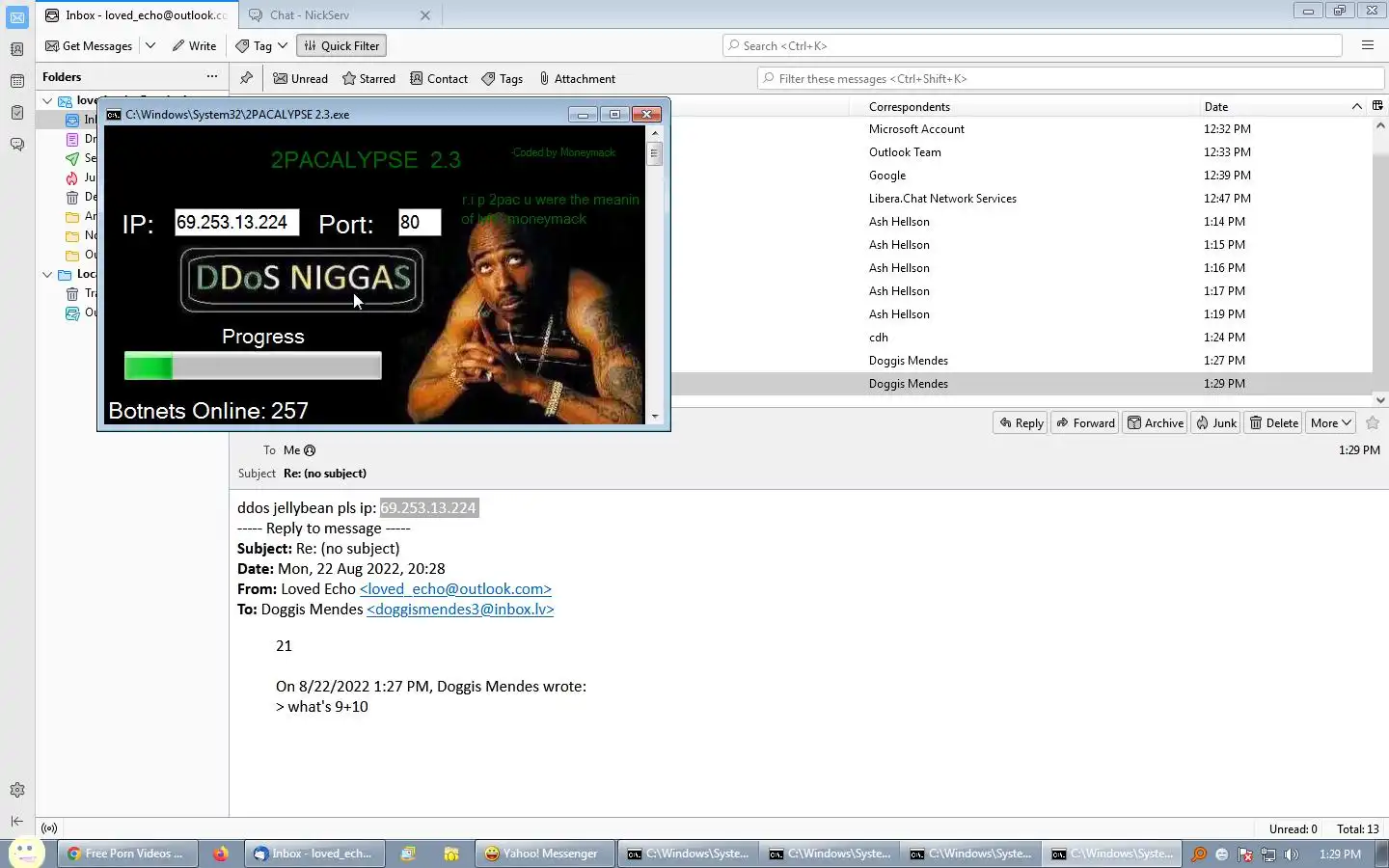Toggle the Quick Filter bar

pos(341,45)
